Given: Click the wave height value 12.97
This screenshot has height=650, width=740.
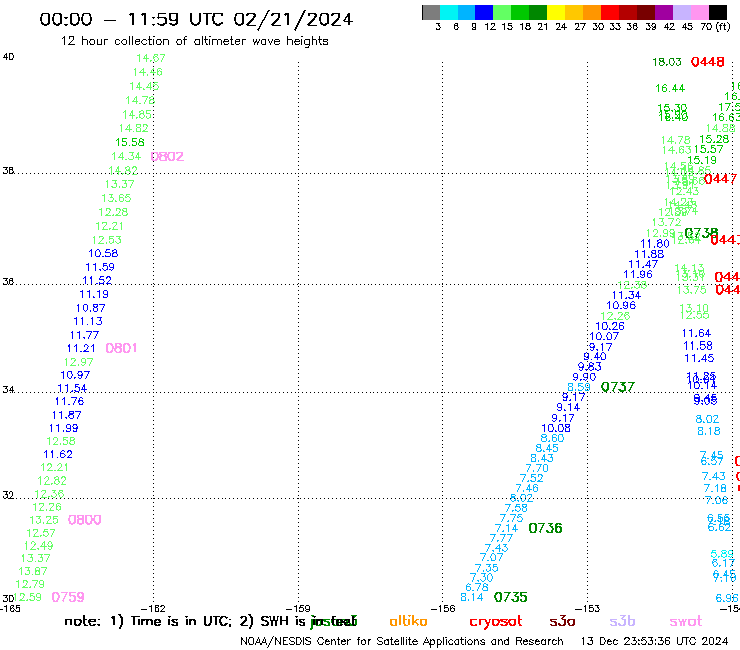Looking at the screenshot, I should [79, 362].
